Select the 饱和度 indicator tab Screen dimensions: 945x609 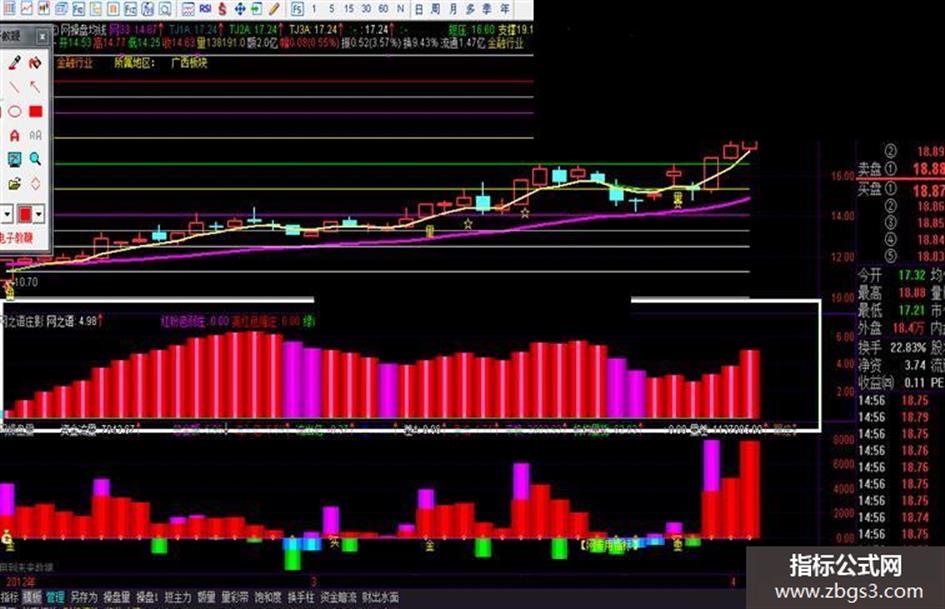point(268,598)
